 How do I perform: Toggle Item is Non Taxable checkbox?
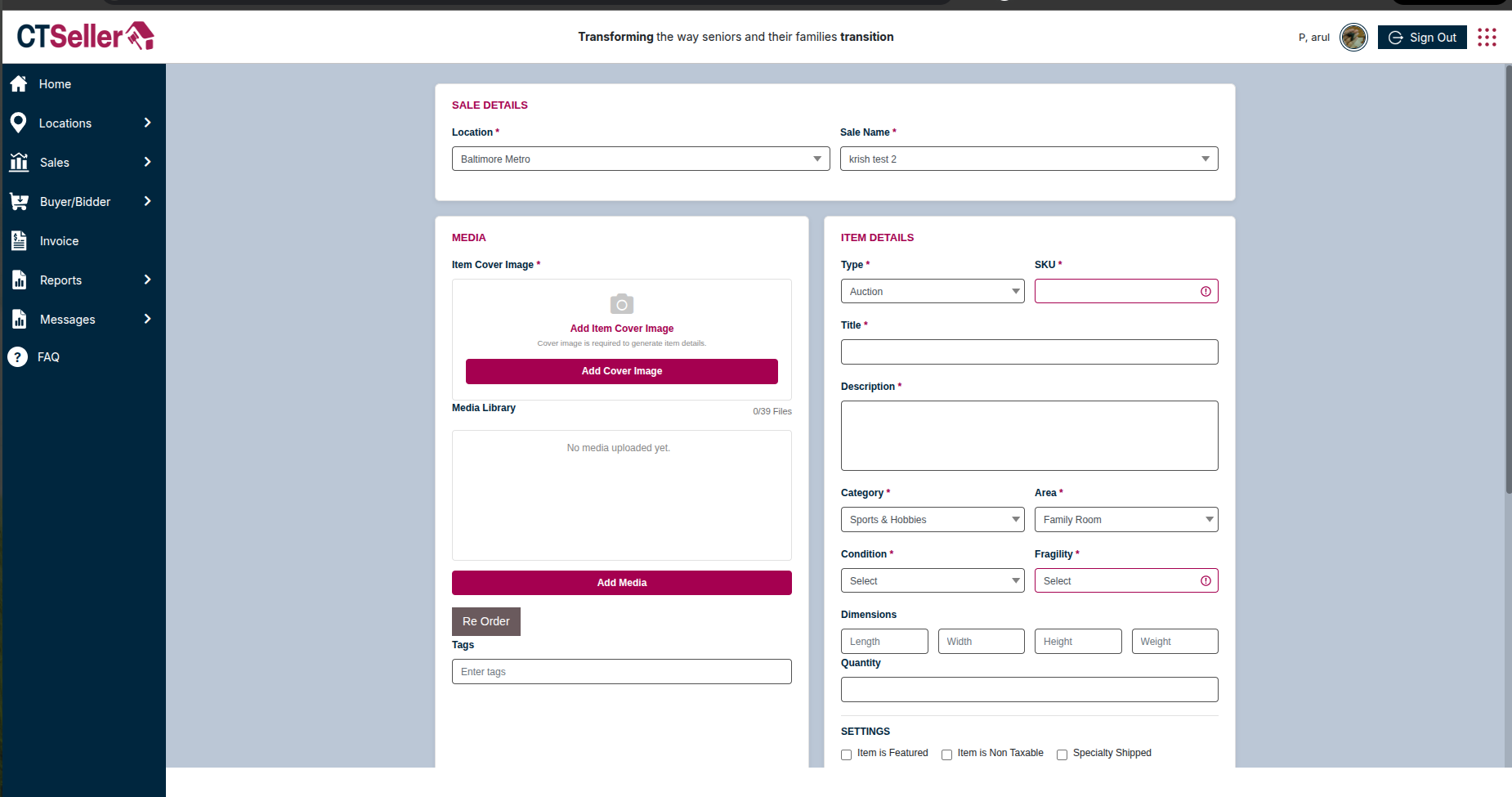946,754
